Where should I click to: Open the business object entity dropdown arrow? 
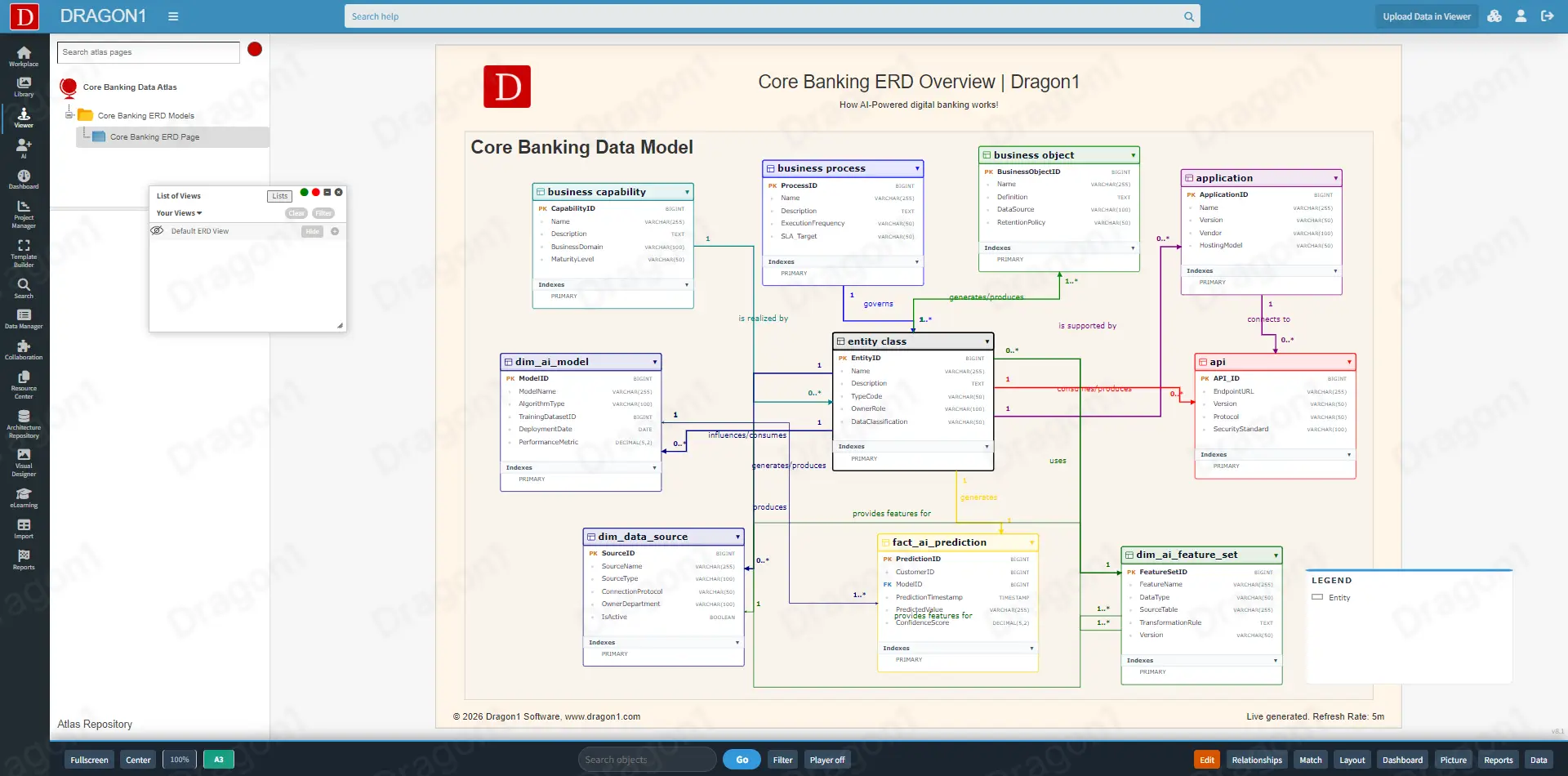click(1133, 155)
